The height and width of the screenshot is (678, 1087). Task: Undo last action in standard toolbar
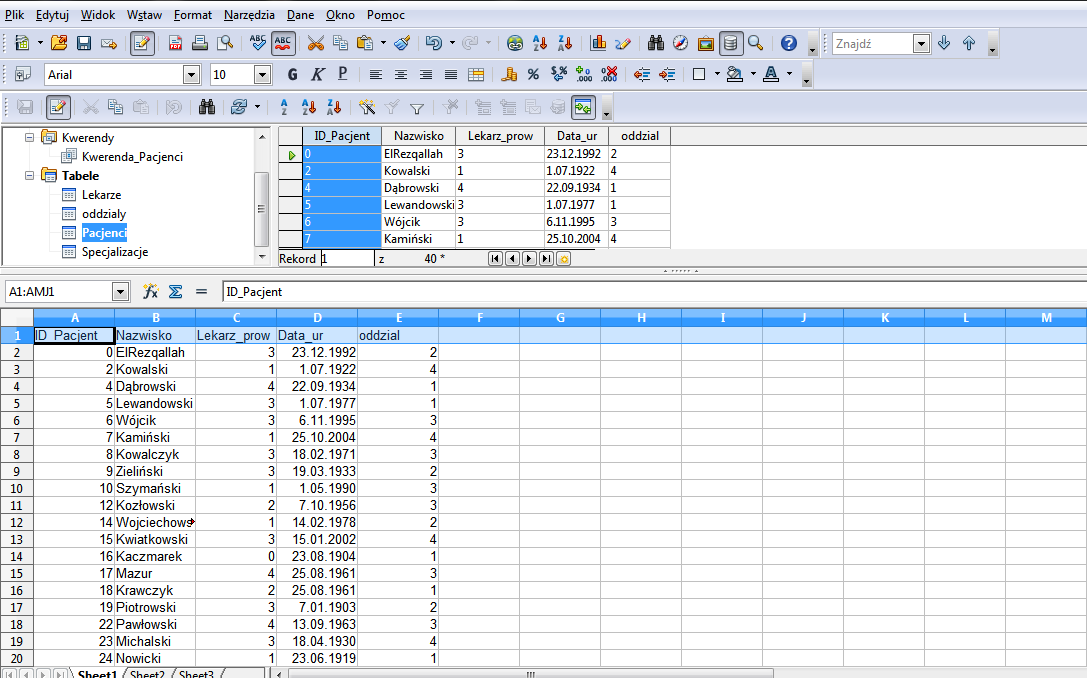(434, 44)
